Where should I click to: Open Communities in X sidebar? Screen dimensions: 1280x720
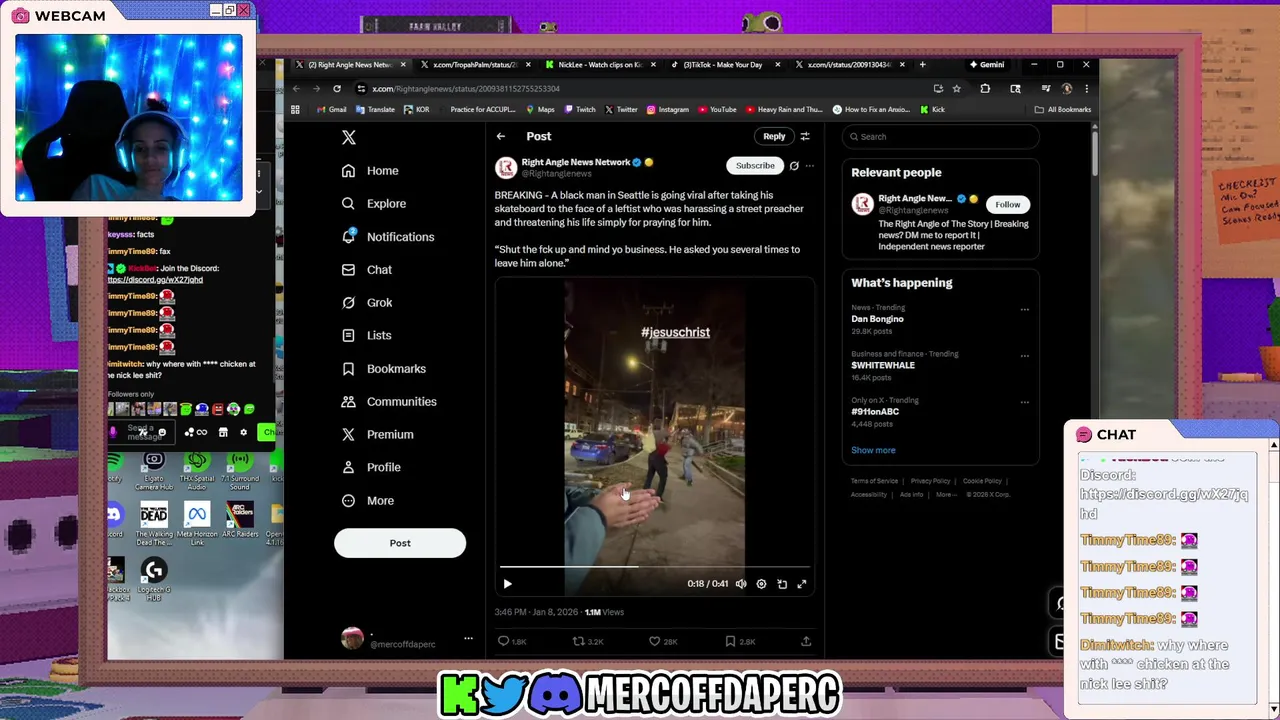389,402
